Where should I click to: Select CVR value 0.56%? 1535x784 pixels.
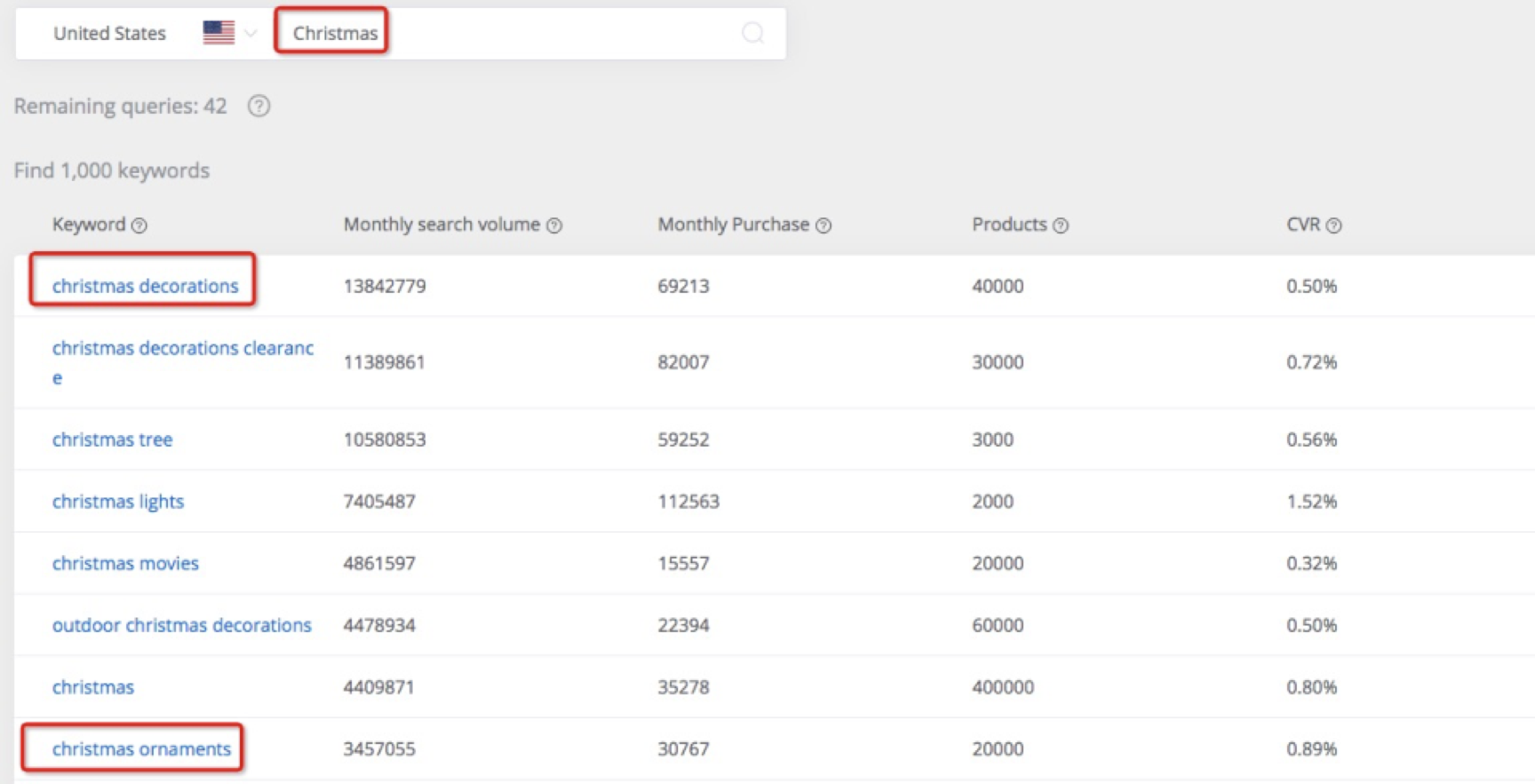[x=1312, y=440]
